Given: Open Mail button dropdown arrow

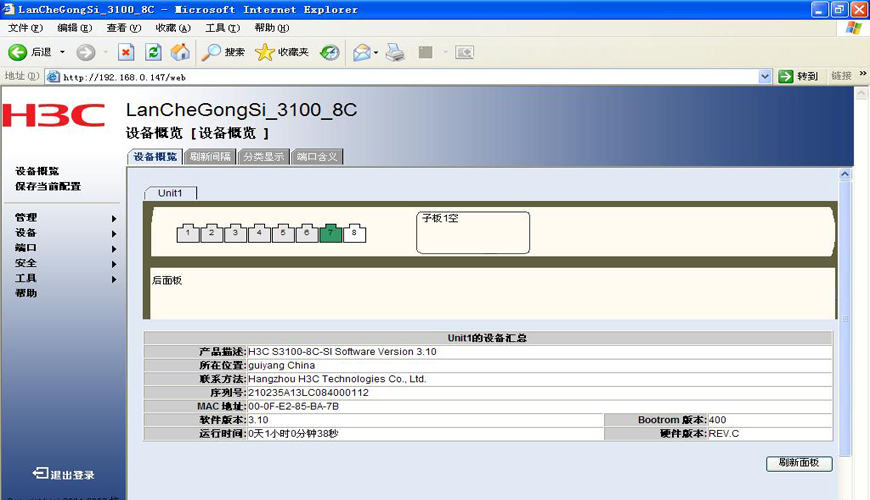Looking at the screenshot, I should pyautogui.click(x=376, y=53).
